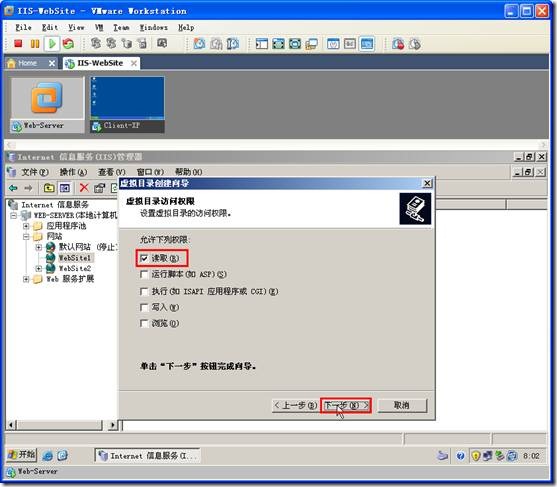The height and width of the screenshot is (487, 557).
Task: Click the red X delete icon in IIS toolbar
Action: click(84, 188)
